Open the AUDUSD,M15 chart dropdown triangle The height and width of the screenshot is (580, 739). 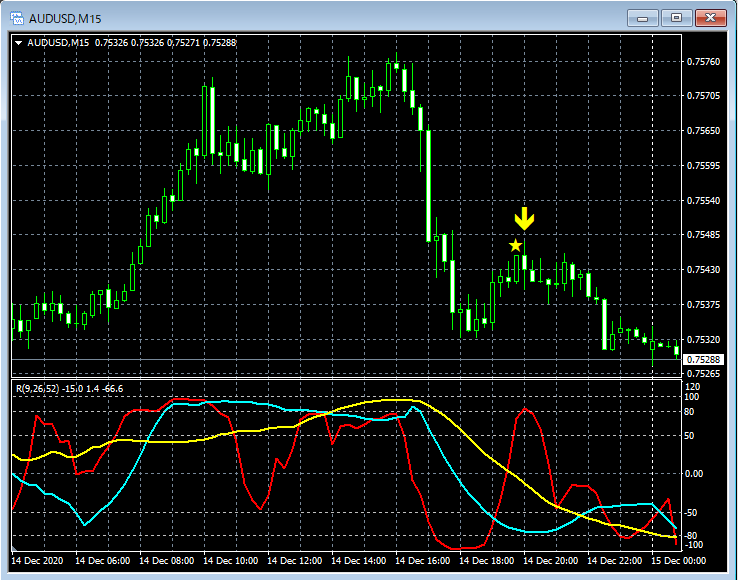click(18, 42)
